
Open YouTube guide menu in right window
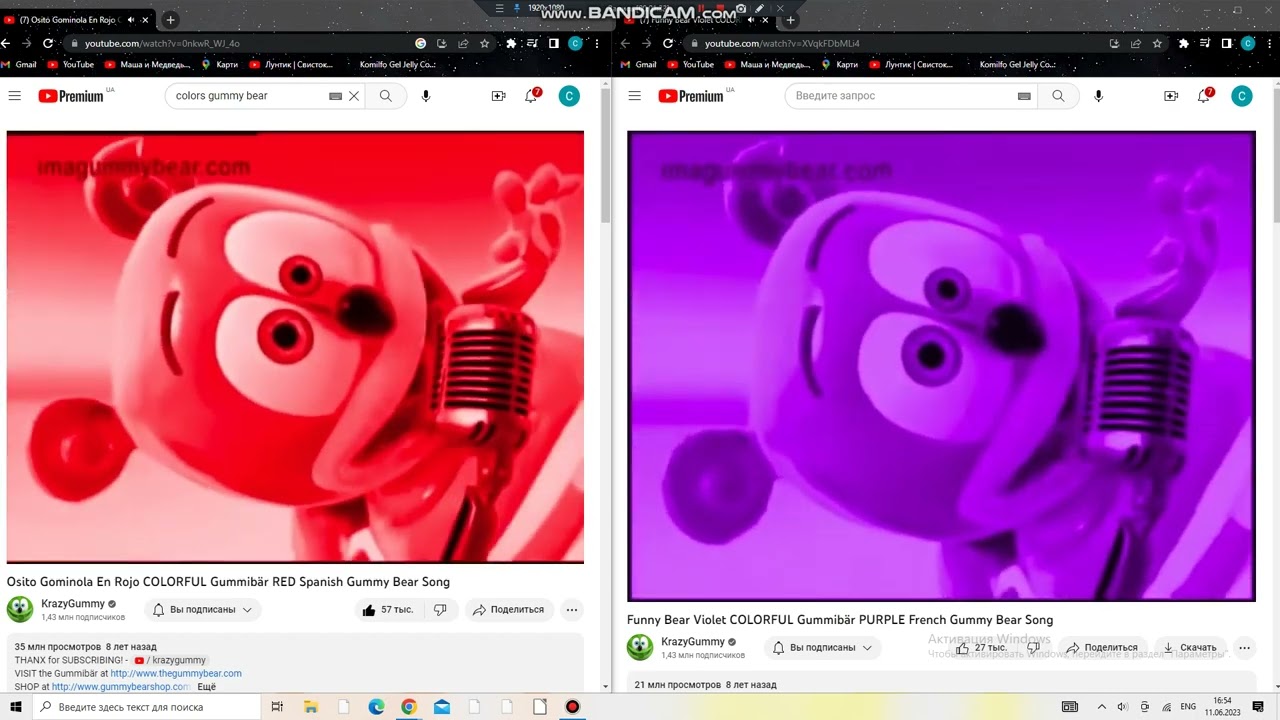tap(634, 96)
